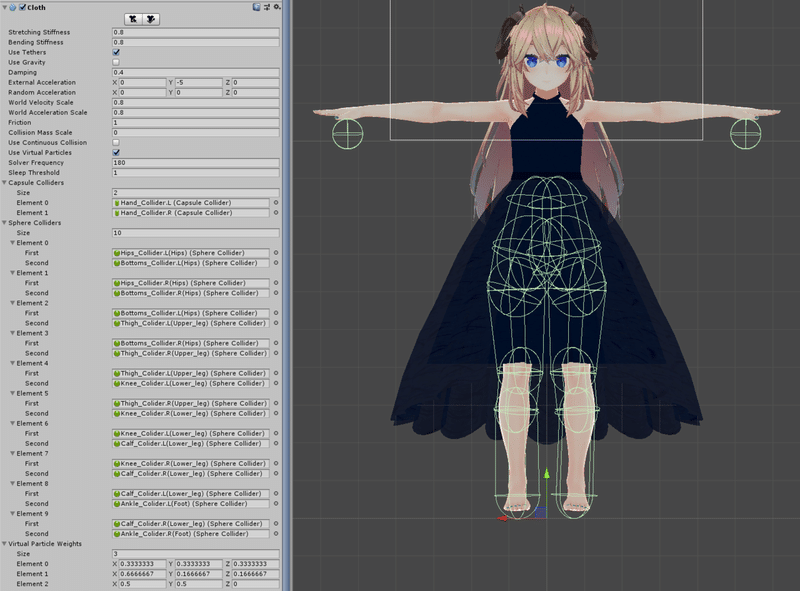Open object picker for Capsule Colliders Element 1
The width and height of the screenshot is (800, 591).
pos(276,213)
